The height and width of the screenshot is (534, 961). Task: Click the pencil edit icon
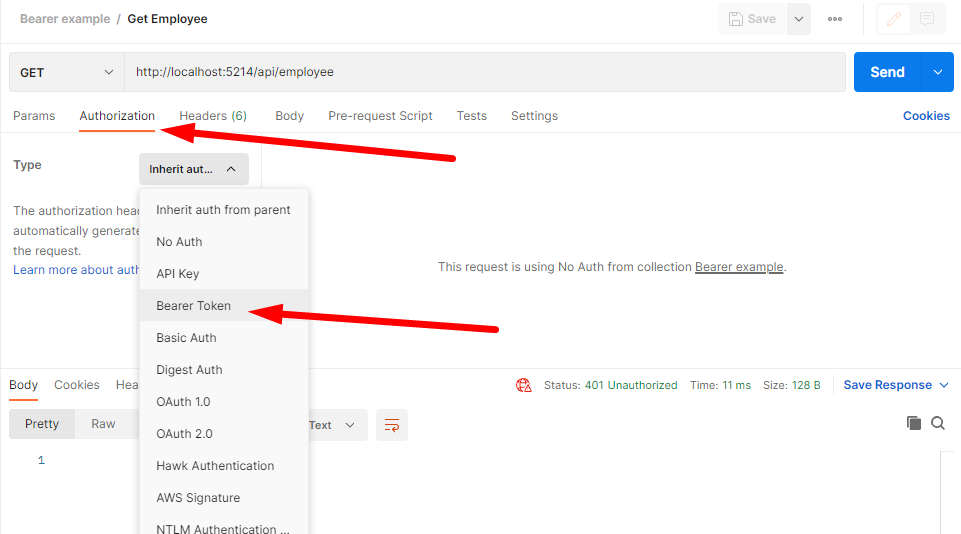point(895,19)
